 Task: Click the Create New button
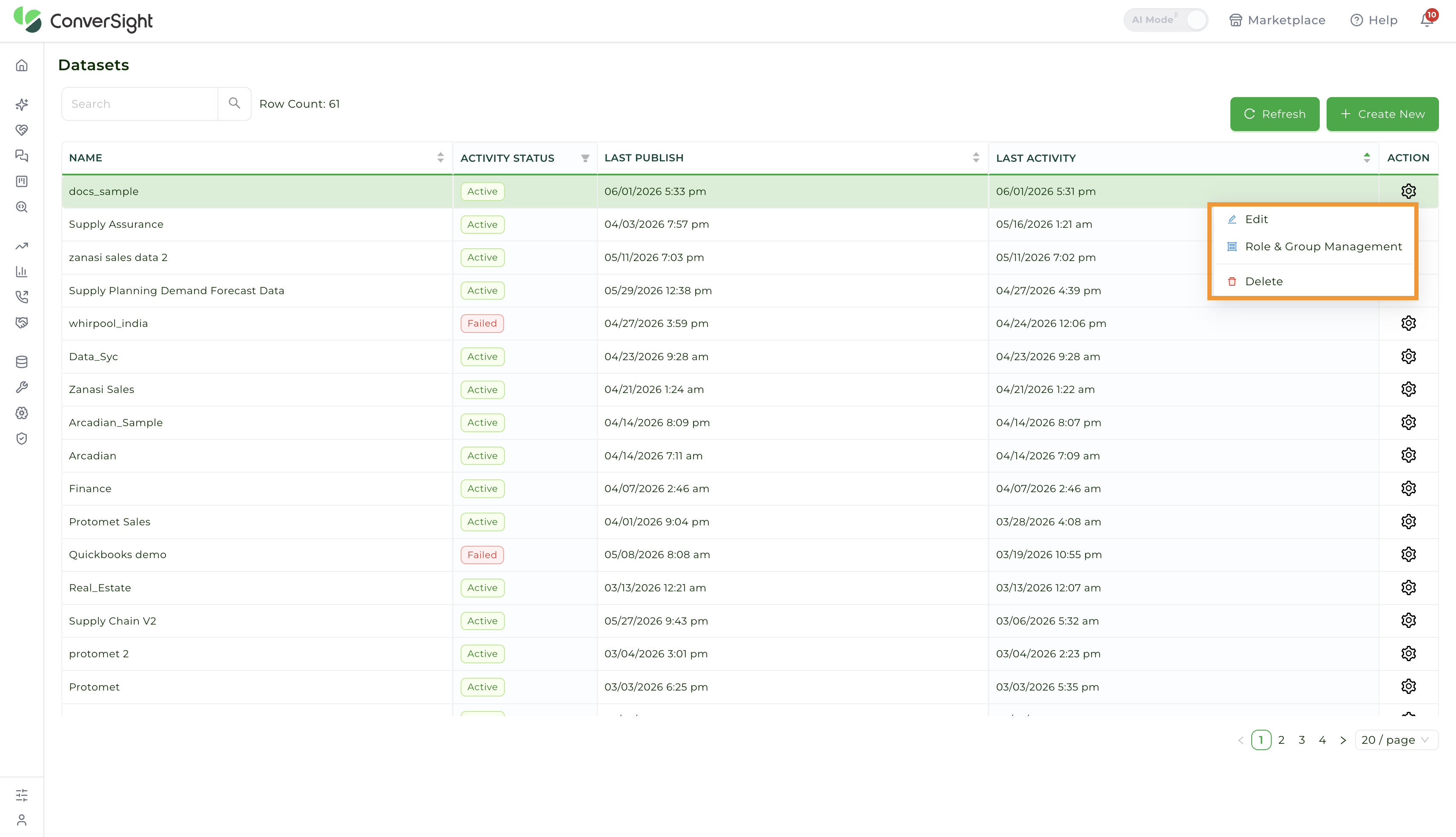tap(1382, 114)
